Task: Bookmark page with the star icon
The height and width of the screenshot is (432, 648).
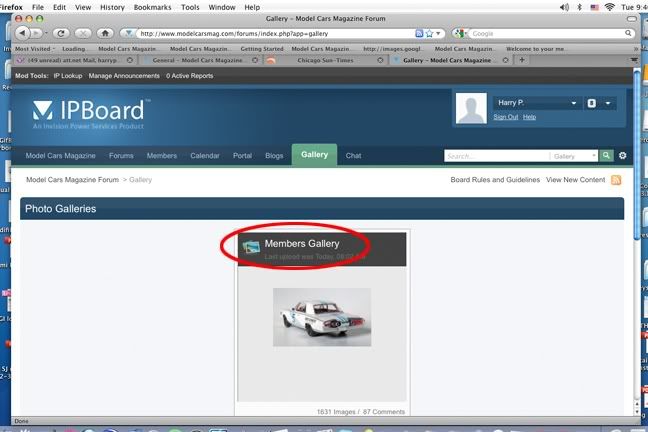Action: pos(427,33)
